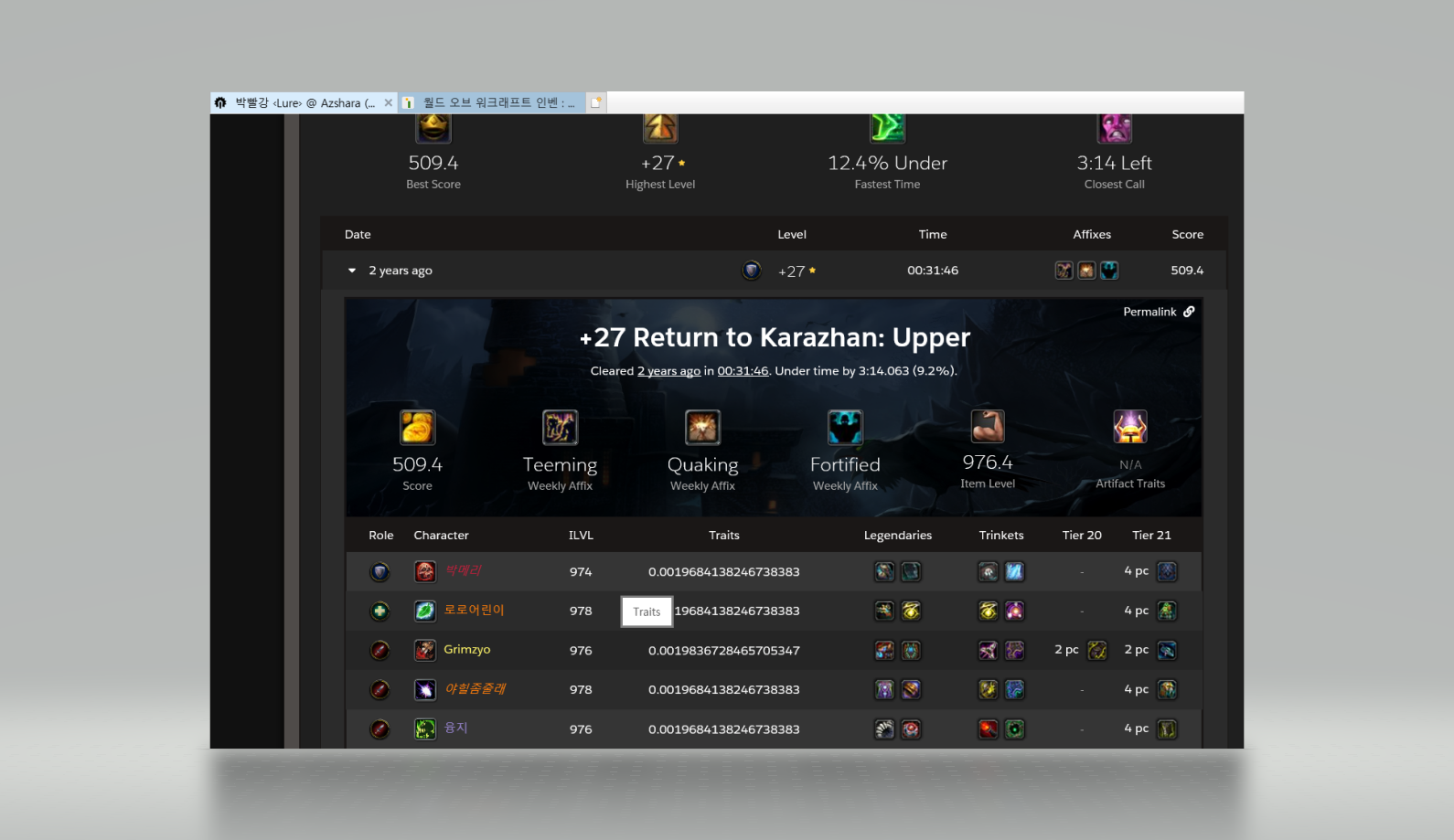Click the Tier 20 set icon in Grimzyo row

point(1097,651)
